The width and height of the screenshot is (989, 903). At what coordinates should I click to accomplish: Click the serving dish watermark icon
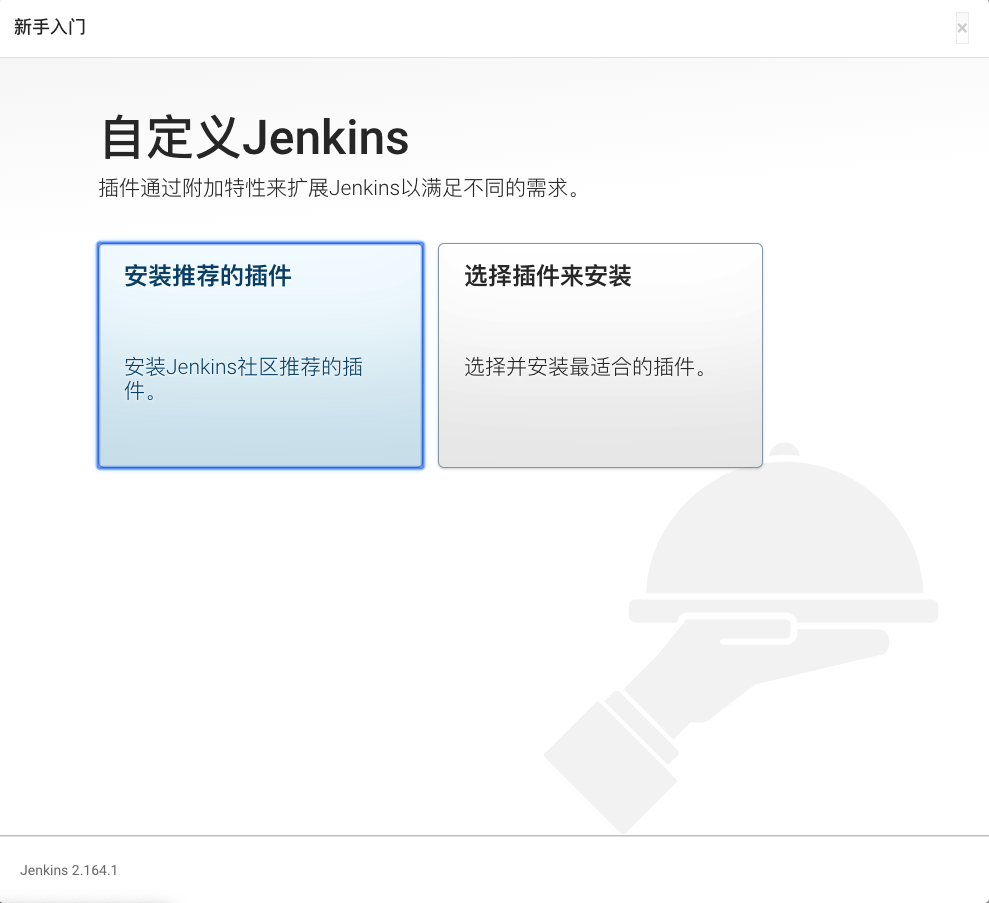click(x=780, y=620)
